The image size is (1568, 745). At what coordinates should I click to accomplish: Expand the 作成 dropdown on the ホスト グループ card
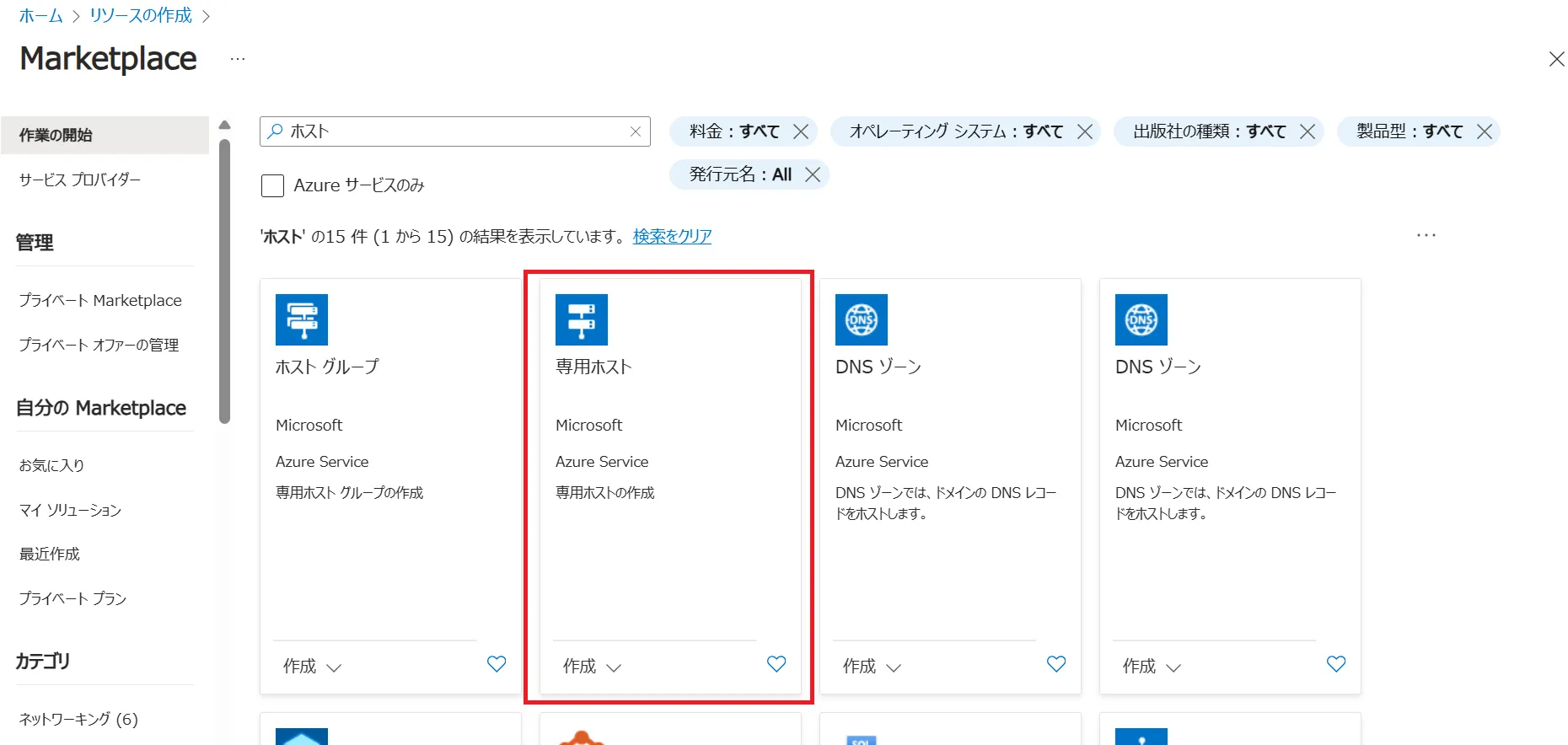click(312, 667)
